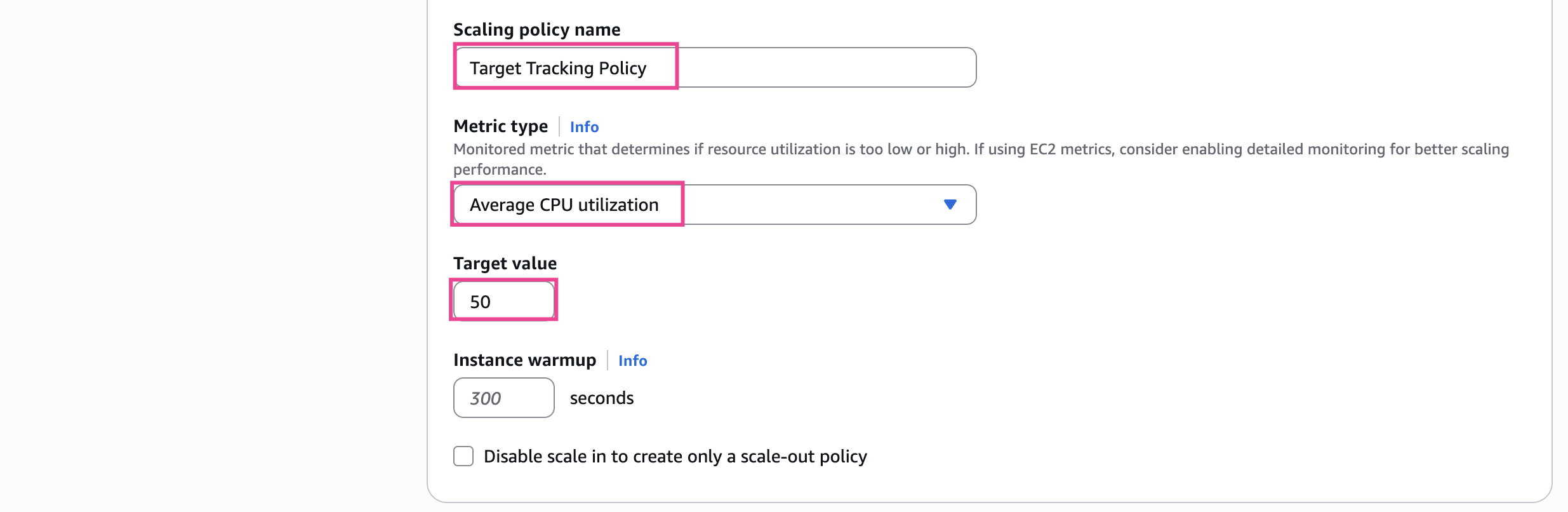The image size is (1568, 512).
Task: Click empty right area of policy name field
Action: (x=825, y=67)
